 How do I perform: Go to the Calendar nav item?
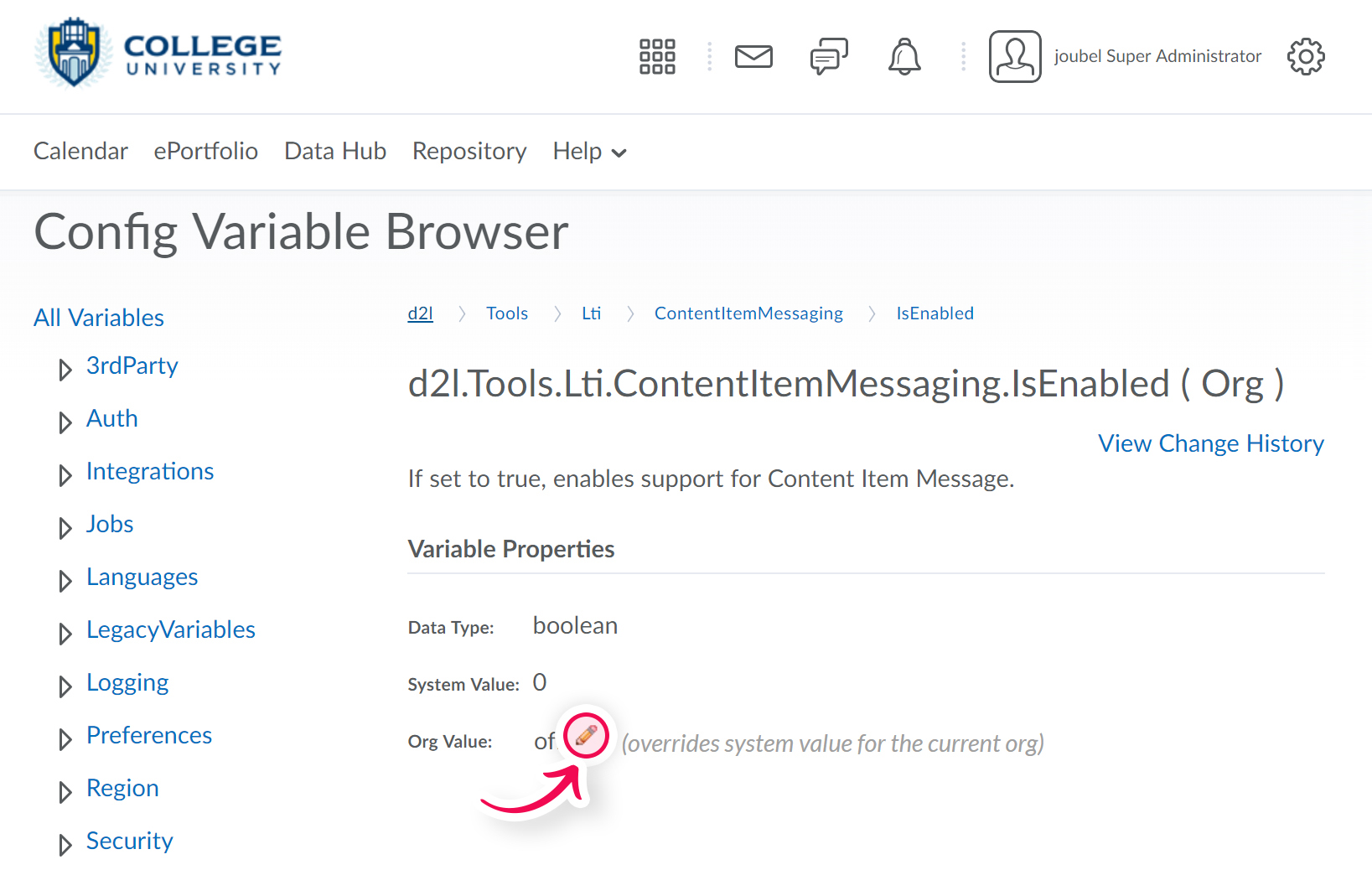[x=80, y=152]
